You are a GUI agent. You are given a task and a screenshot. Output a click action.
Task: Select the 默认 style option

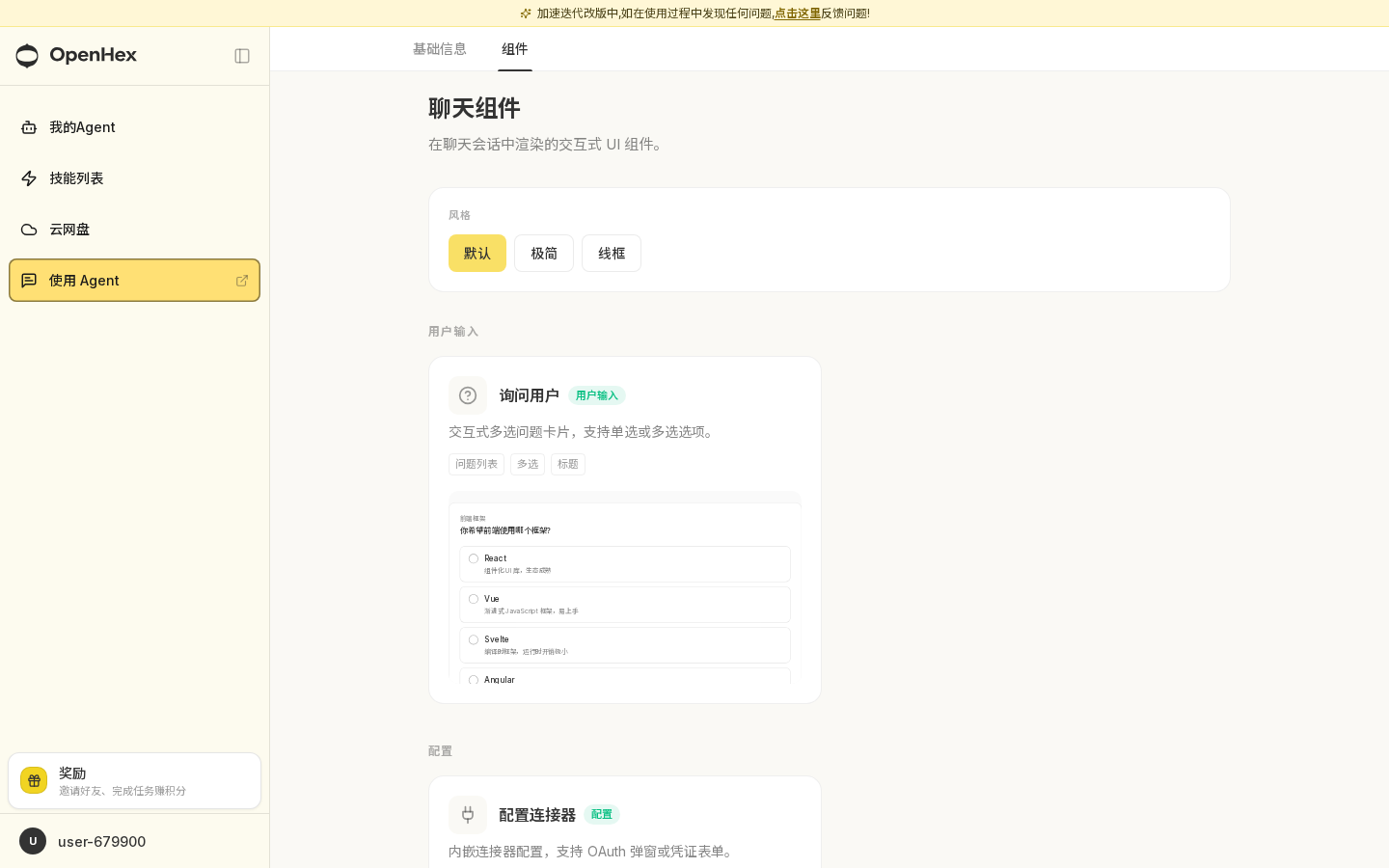(477, 253)
